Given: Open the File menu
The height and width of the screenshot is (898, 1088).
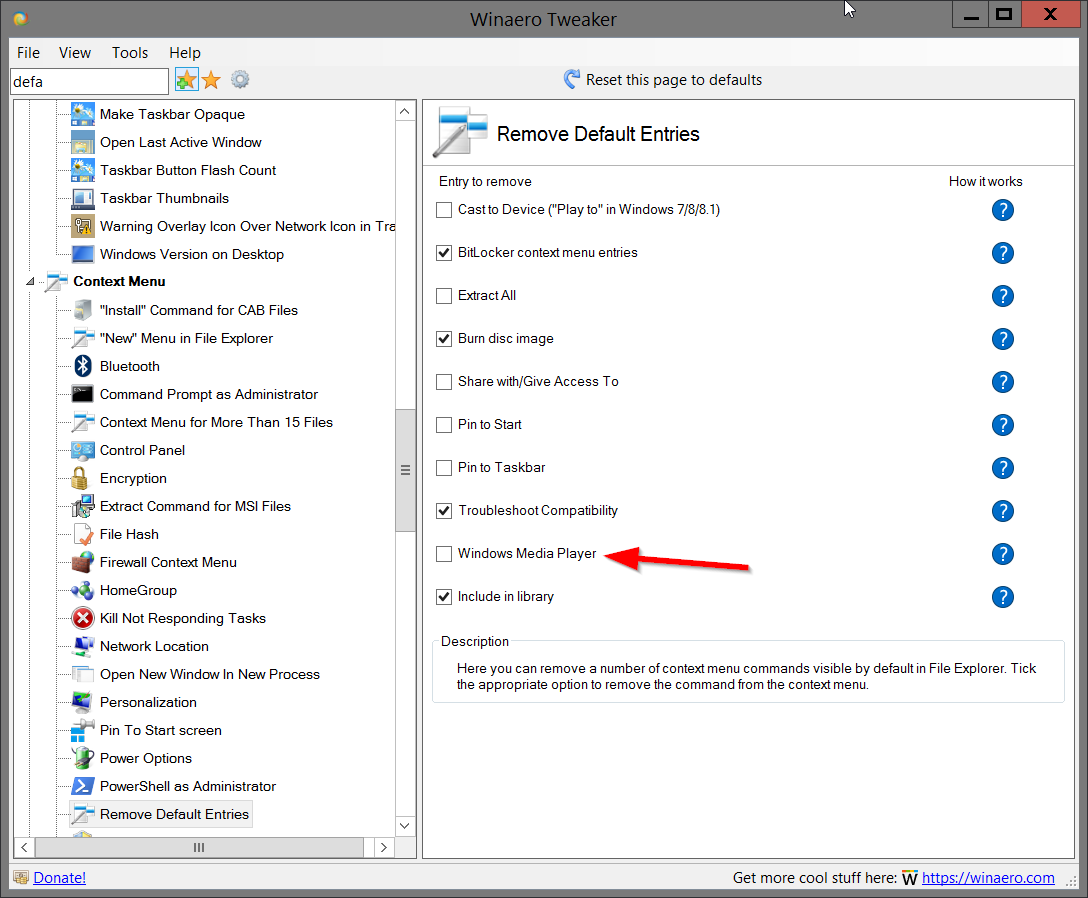Looking at the screenshot, I should [28, 53].
